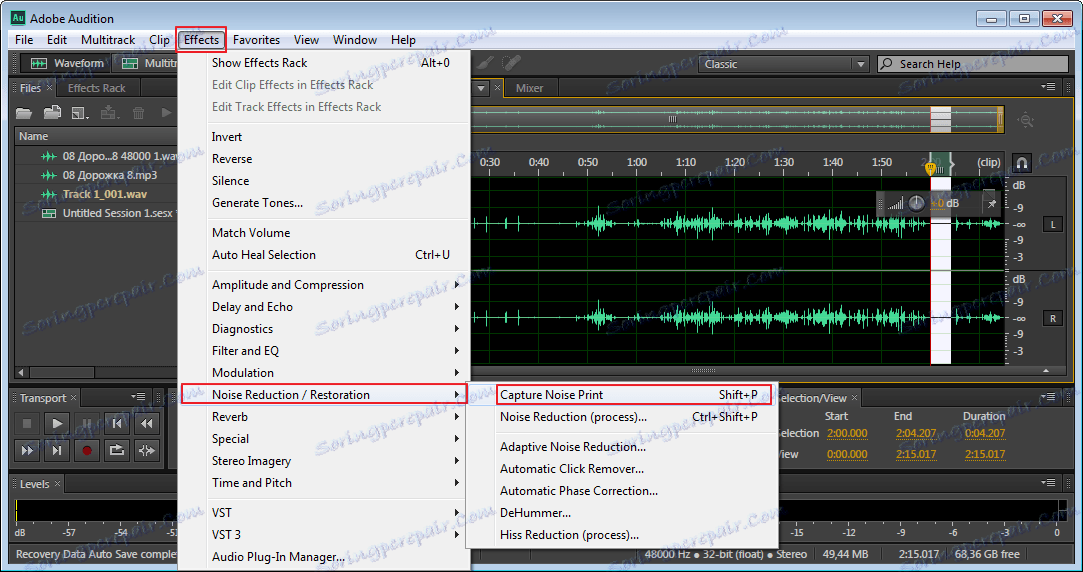1083x572 pixels.
Task: Click the preview play icon in Files panel
Action: click(x=166, y=113)
